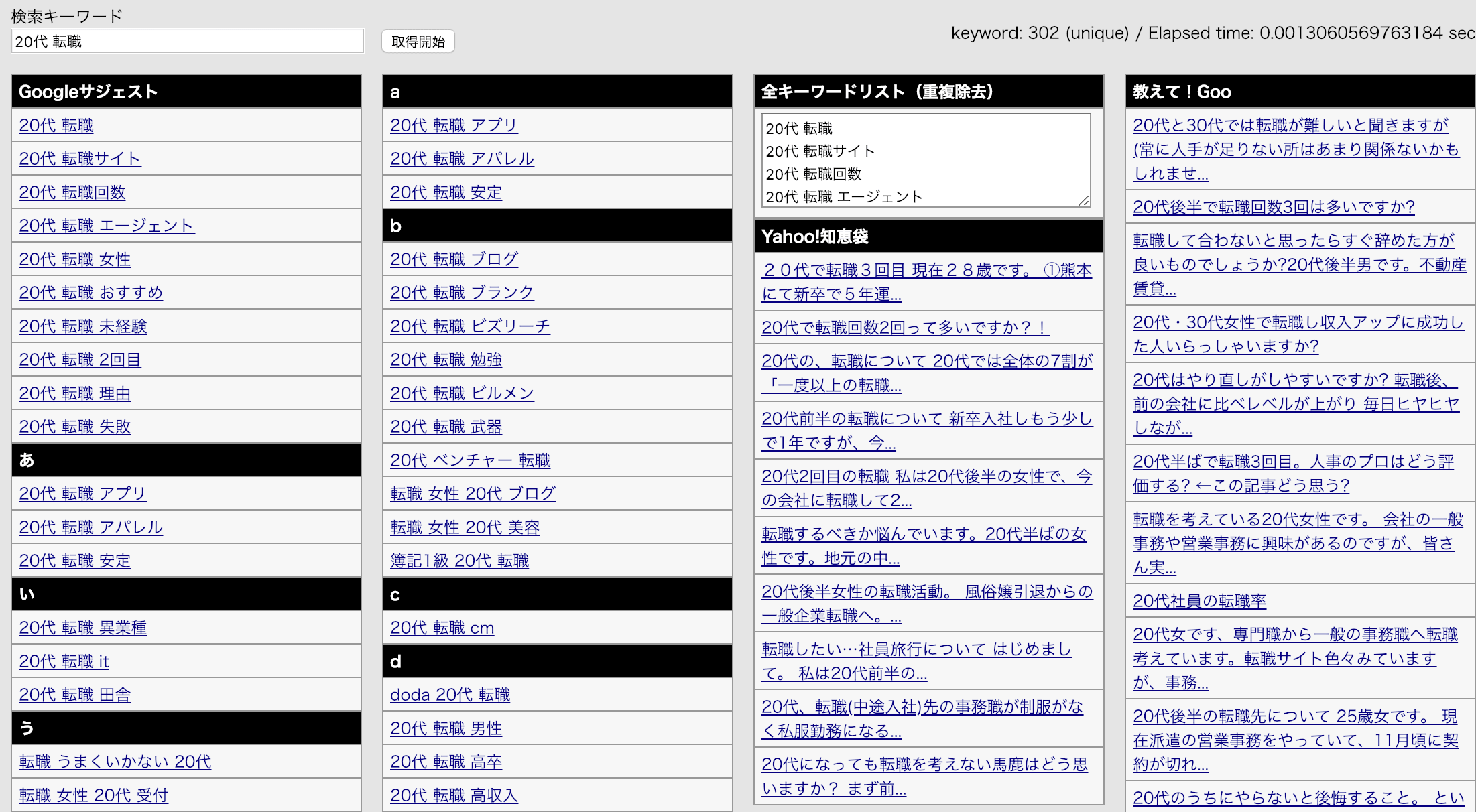The height and width of the screenshot is (812, 1476).
Task: Open 20代 転職 異業種 link
Action: (83, 628)
